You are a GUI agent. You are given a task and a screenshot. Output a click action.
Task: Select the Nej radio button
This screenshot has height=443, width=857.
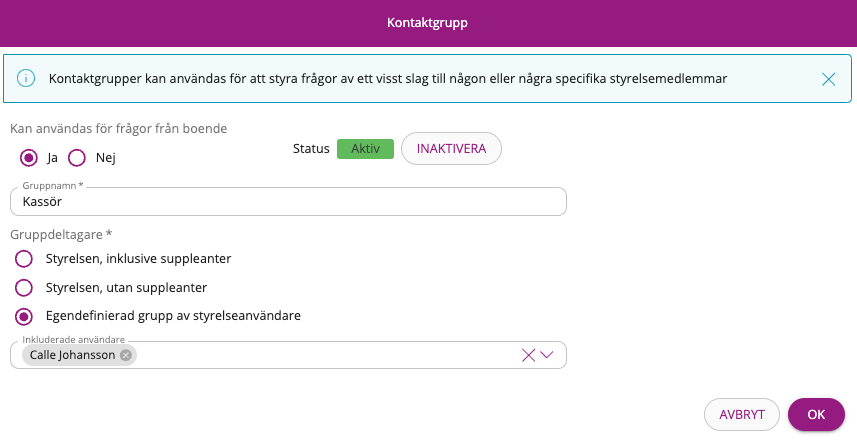[x=77, y=158]
